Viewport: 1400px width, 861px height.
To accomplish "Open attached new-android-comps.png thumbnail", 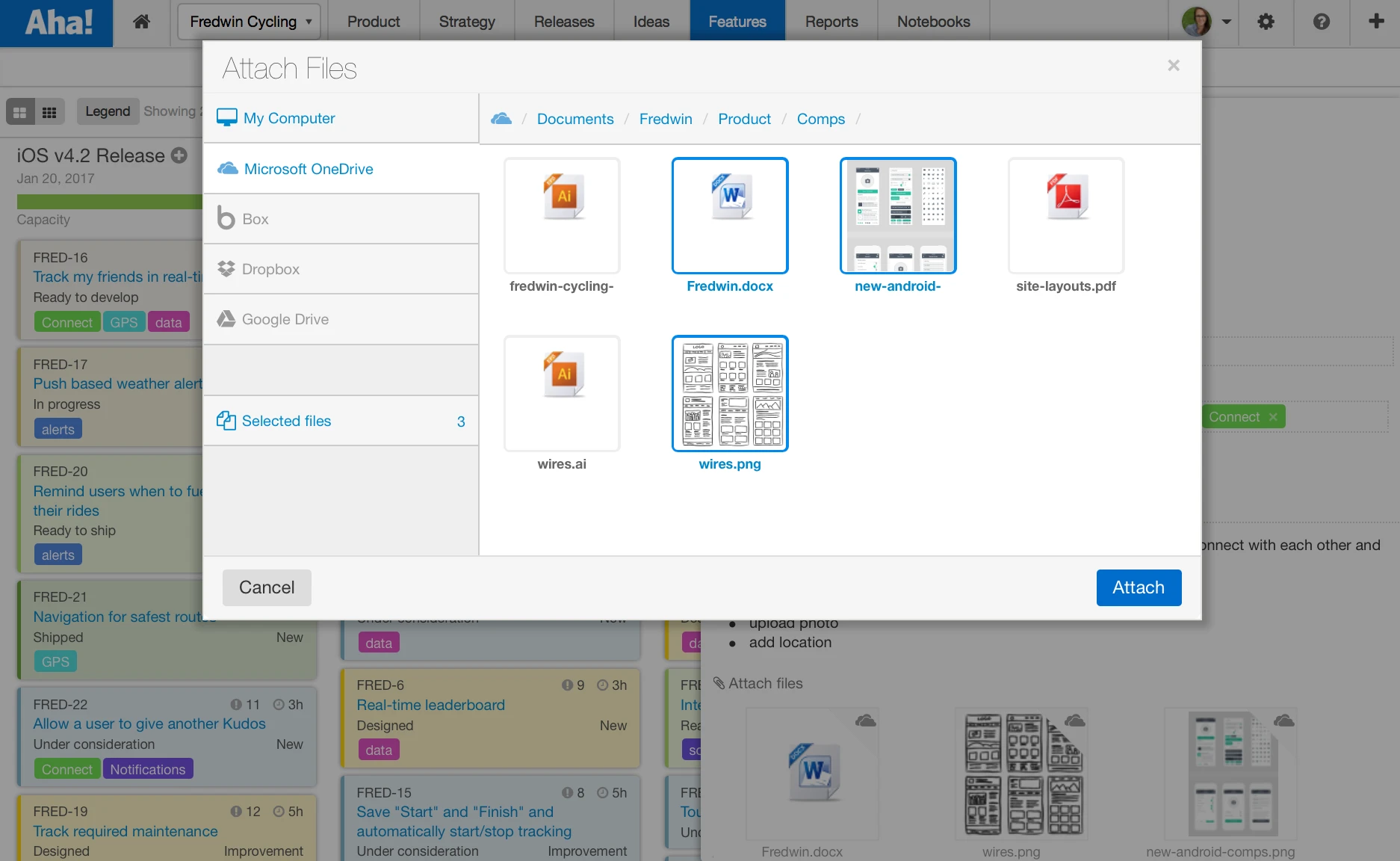I will (1231, 774).
